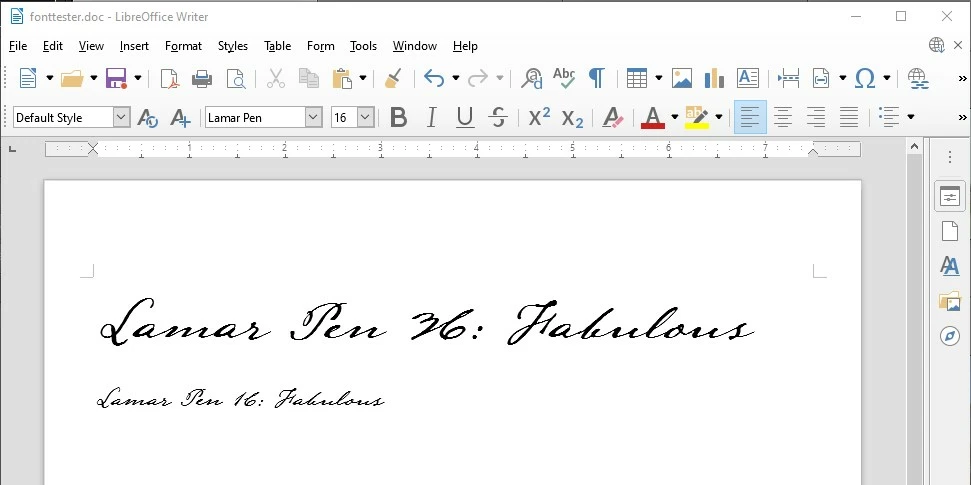
Task: Open the New document dropdown arrow
Action: [x=50, y=78]
